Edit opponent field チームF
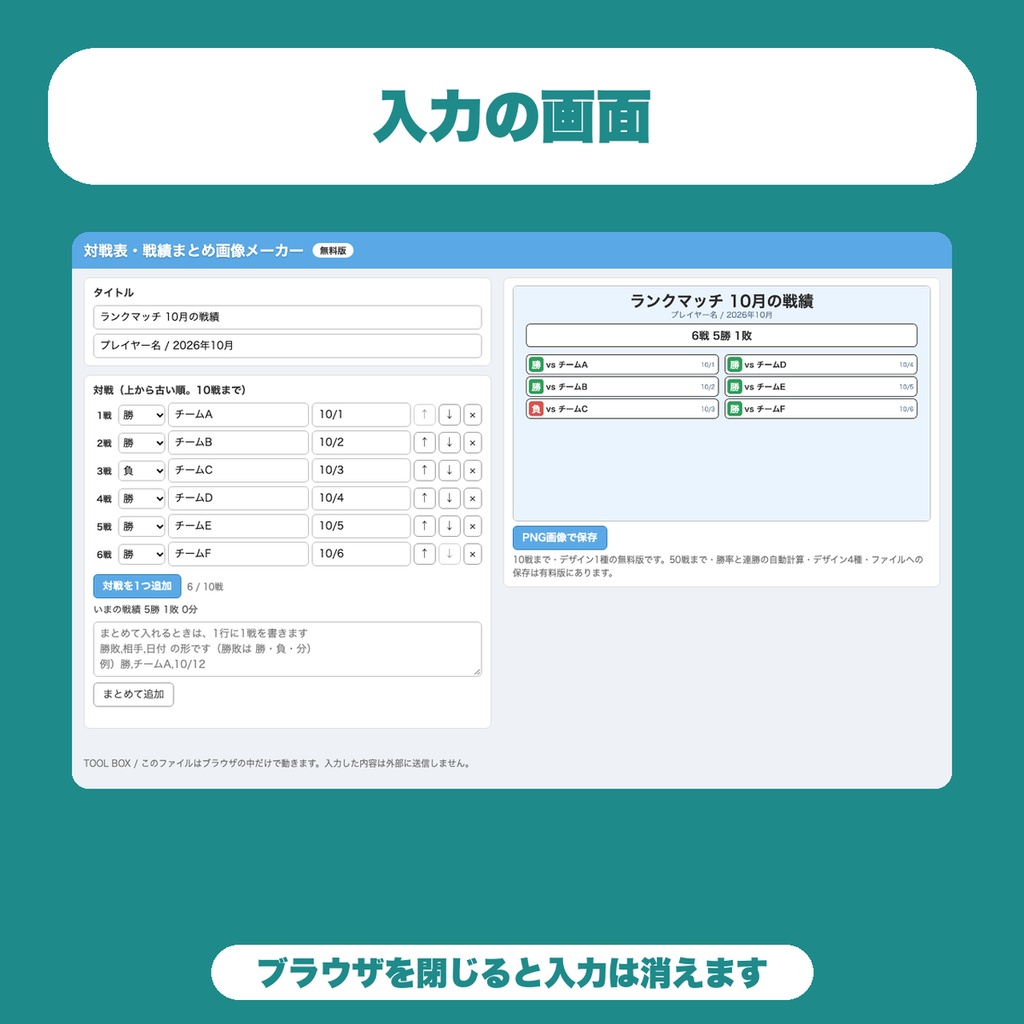The height and width of the screenshot is (1024, 1024). click(x=238, y=554)
